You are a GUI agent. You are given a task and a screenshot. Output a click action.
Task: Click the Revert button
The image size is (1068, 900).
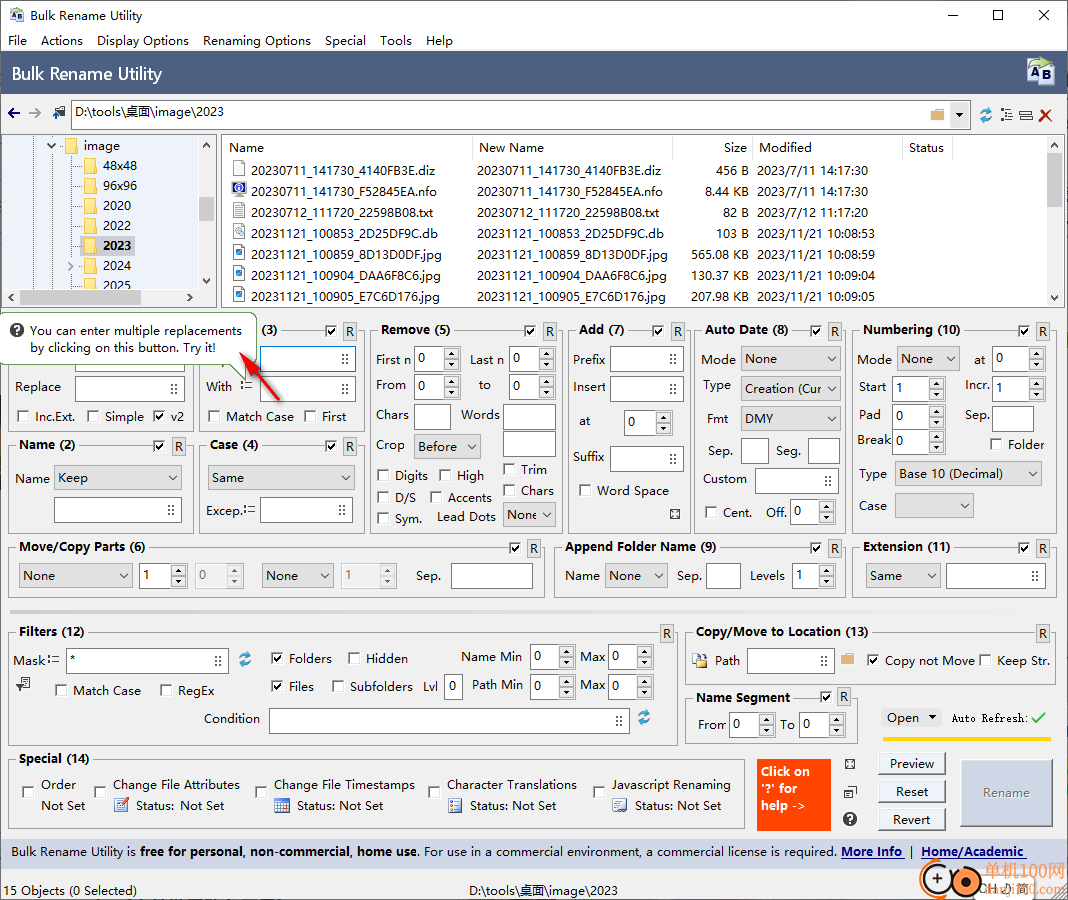coord(911,820)
